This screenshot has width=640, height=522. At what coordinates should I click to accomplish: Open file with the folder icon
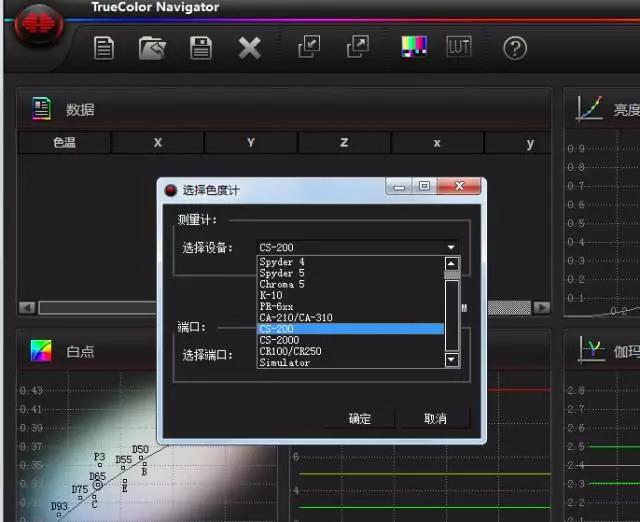152,48
